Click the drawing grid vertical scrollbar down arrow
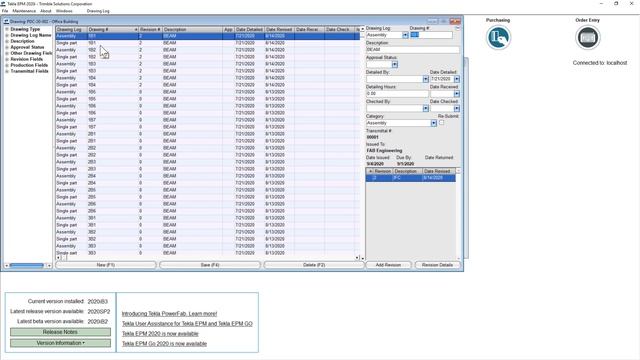The image size is (640, 360). (362, 258)
